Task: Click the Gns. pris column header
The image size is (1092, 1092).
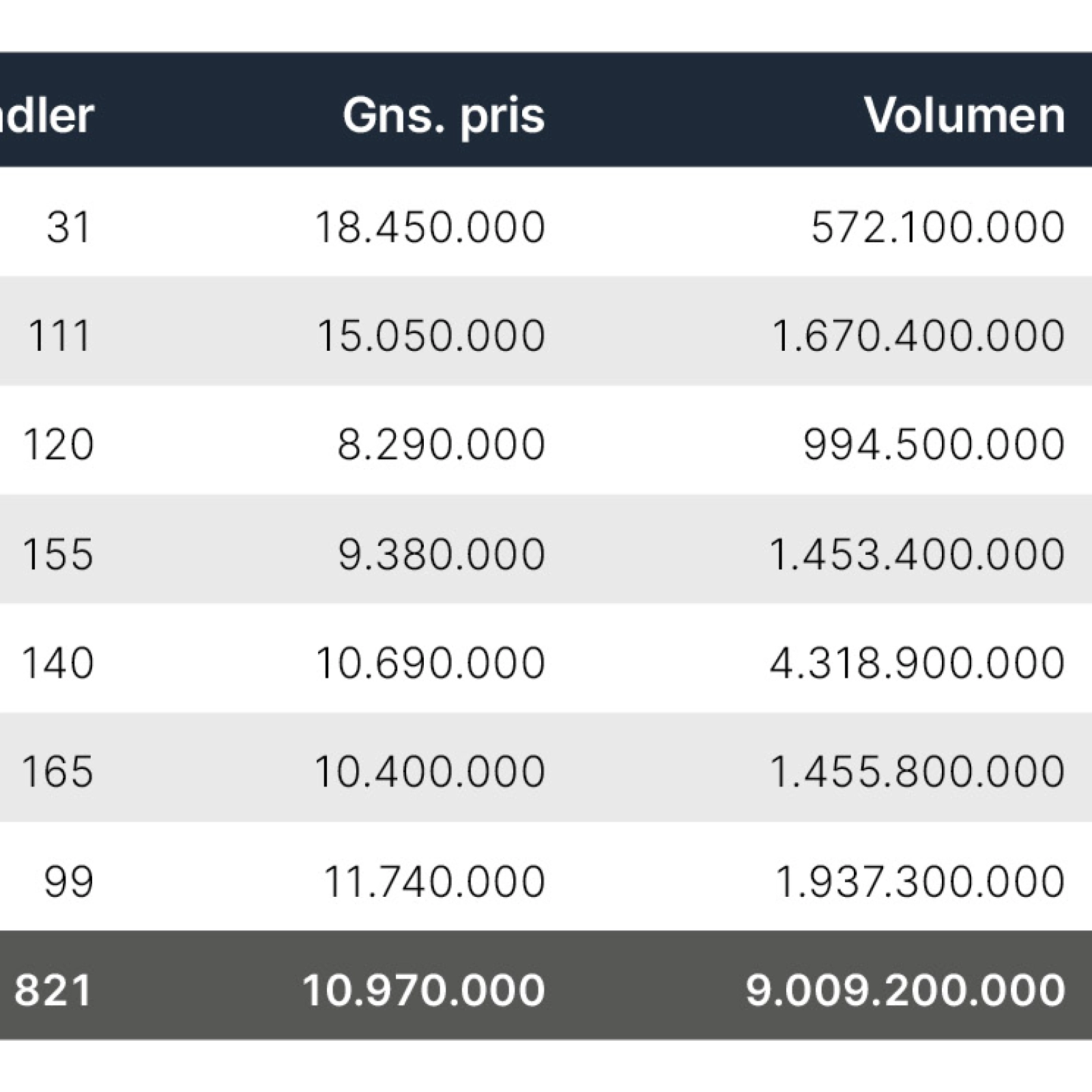Action: (x=444, y=115)
